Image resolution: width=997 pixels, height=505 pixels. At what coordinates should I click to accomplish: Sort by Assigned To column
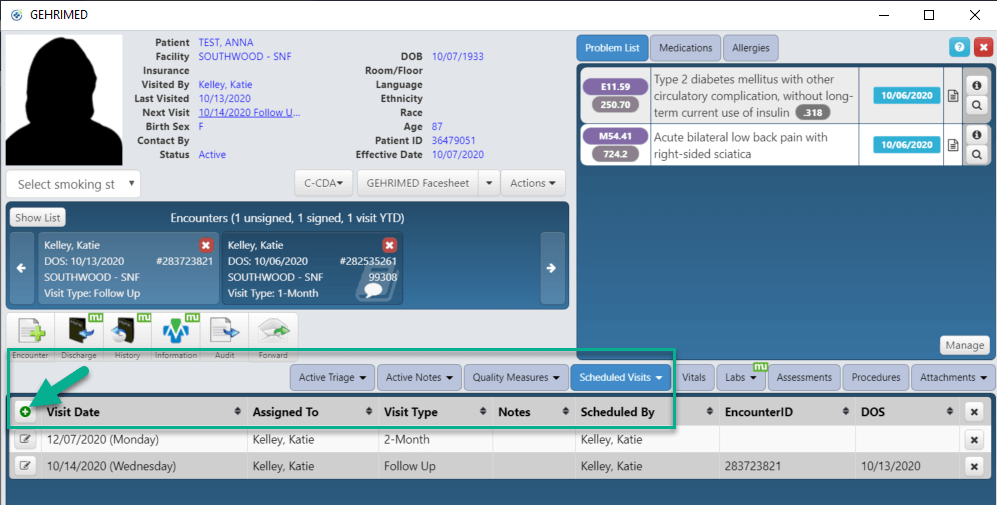pyautogui.click(x=313, y=412)
